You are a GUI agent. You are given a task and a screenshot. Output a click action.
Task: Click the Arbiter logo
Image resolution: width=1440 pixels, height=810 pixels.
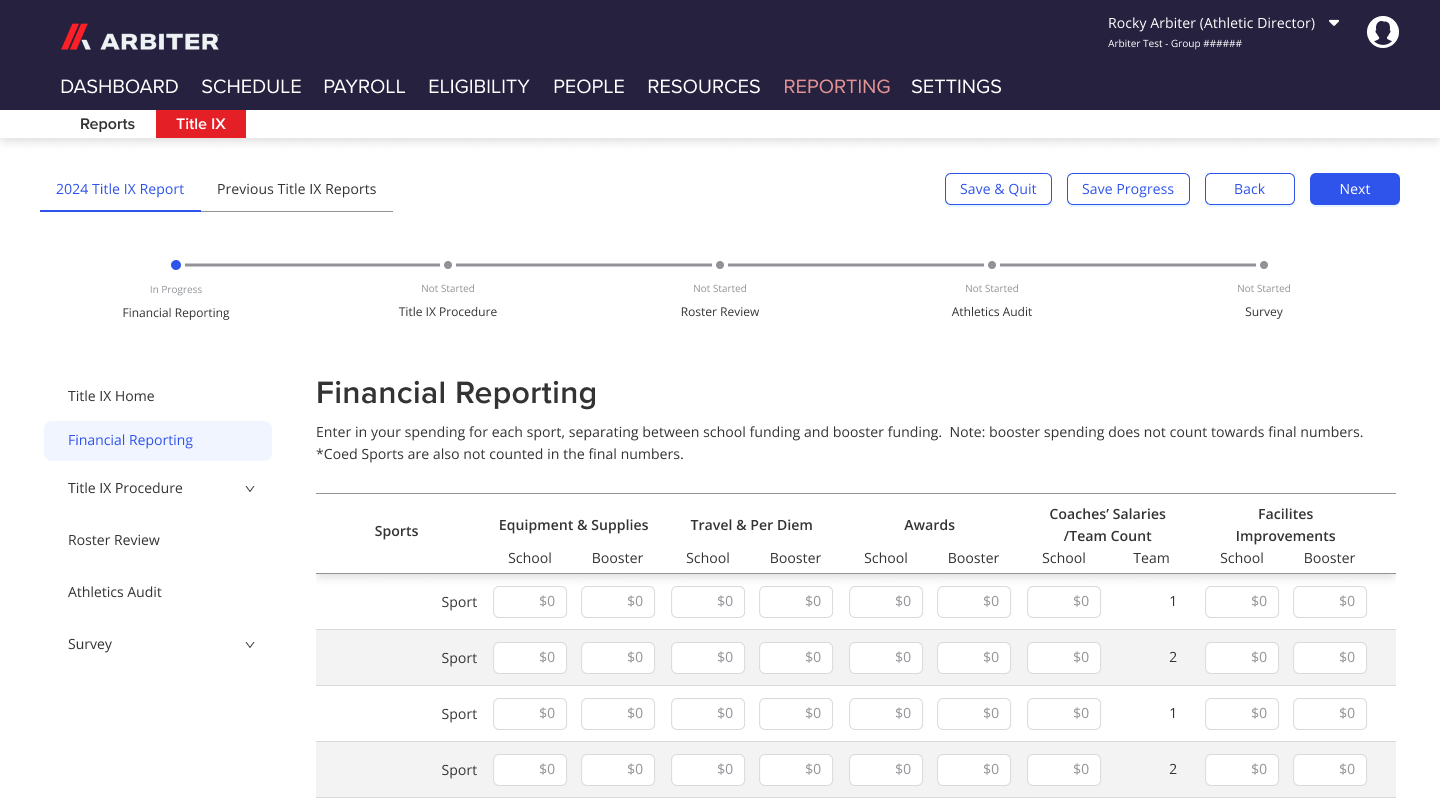click(139, 39)
